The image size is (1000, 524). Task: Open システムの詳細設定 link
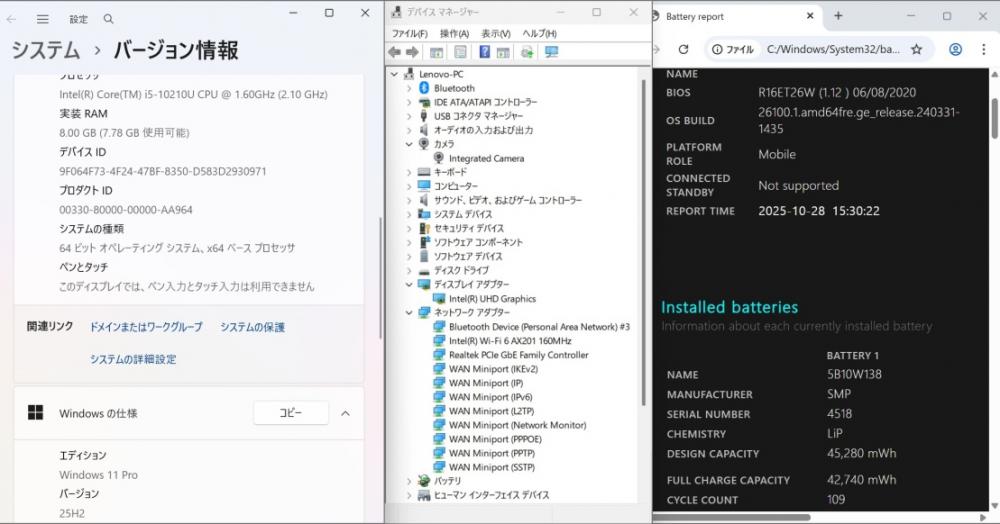point(133,359)
